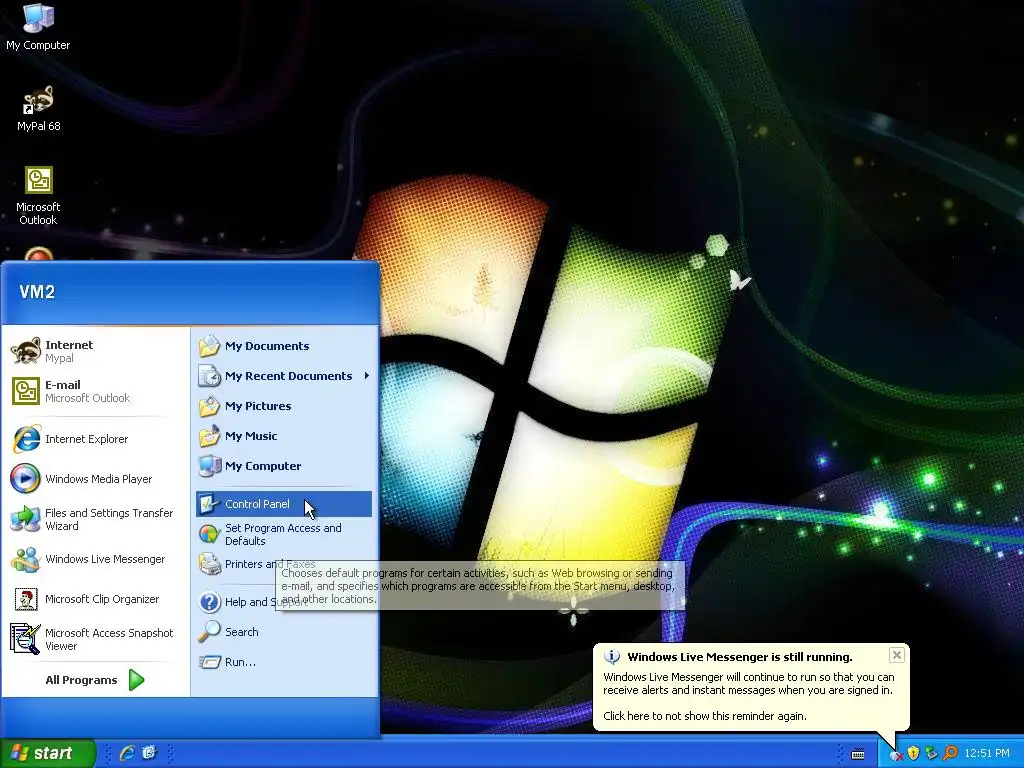Launch Internet Explorer from Quick Launch bar
This screenshot has height=768, width=1024.
(127, 753)
